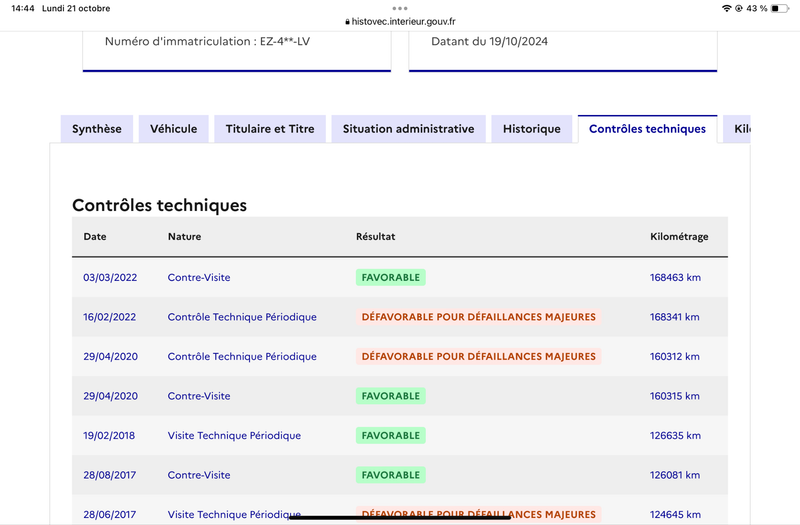Viewport: 800px width, 525px height.
Task: Open the Synthèse tab
Action: pyautogui.click(x=97, y=129)
